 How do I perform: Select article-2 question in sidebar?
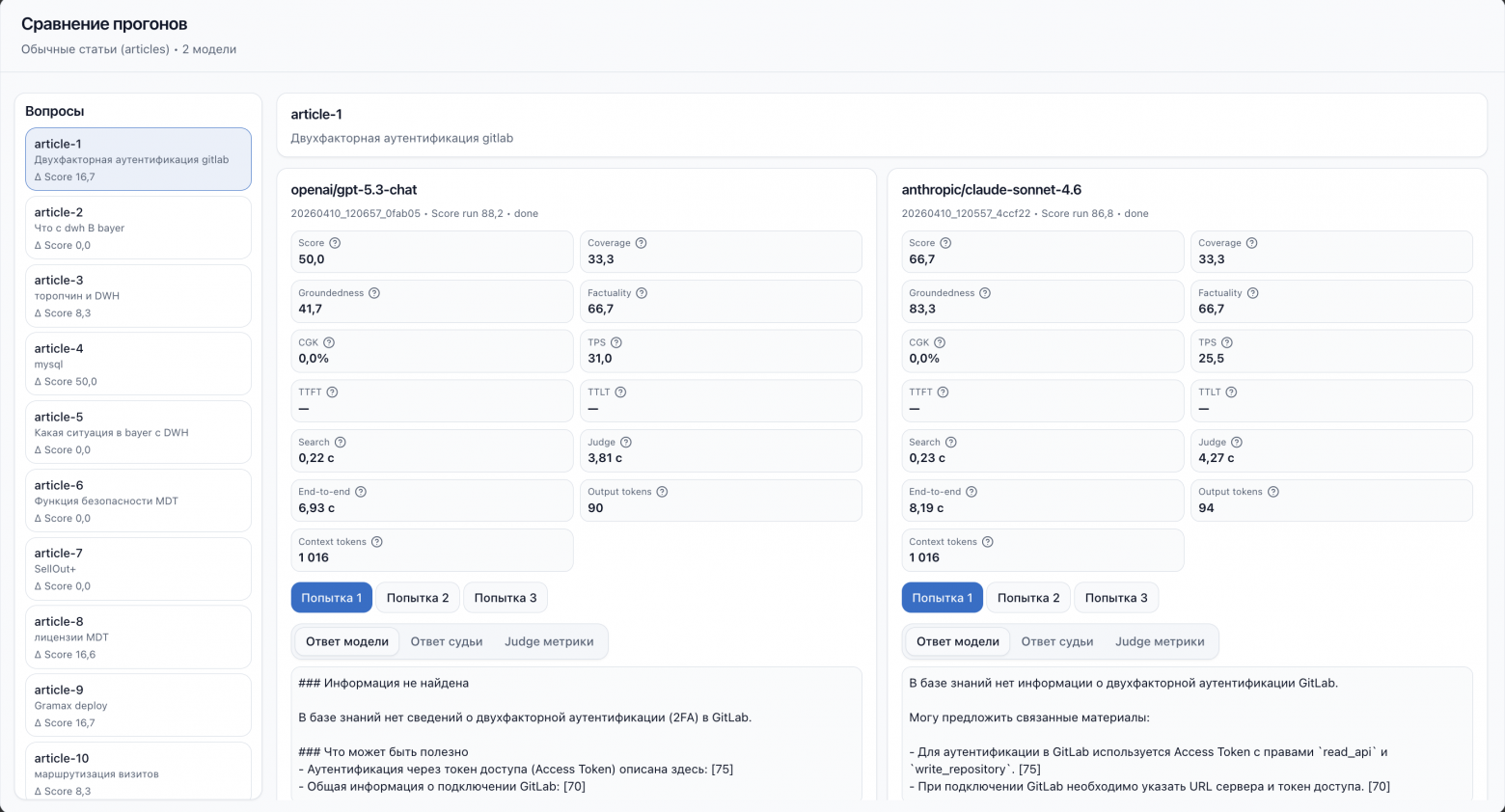(x=138, y=228)
